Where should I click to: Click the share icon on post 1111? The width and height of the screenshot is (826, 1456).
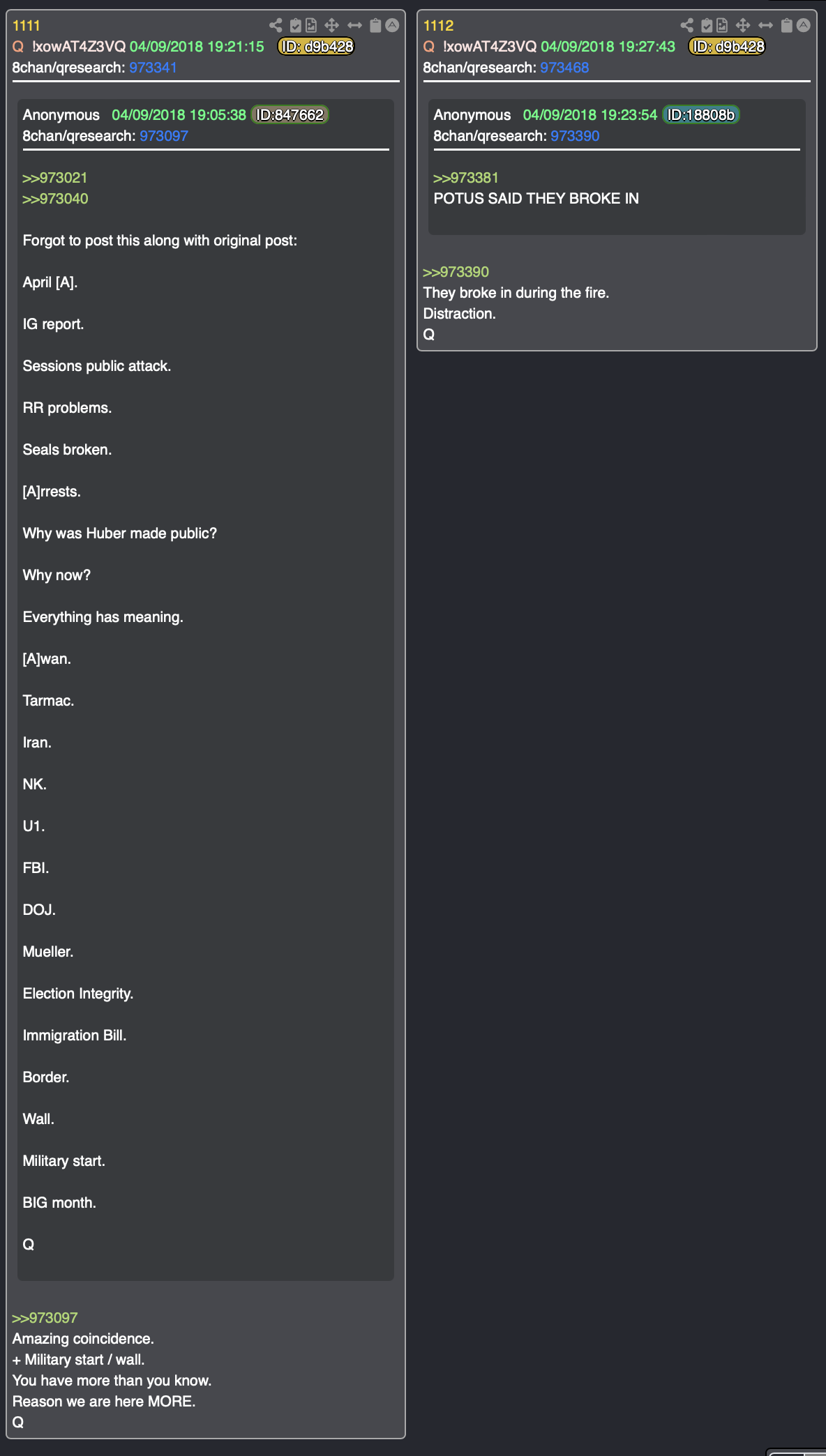(x=276, y=26)
